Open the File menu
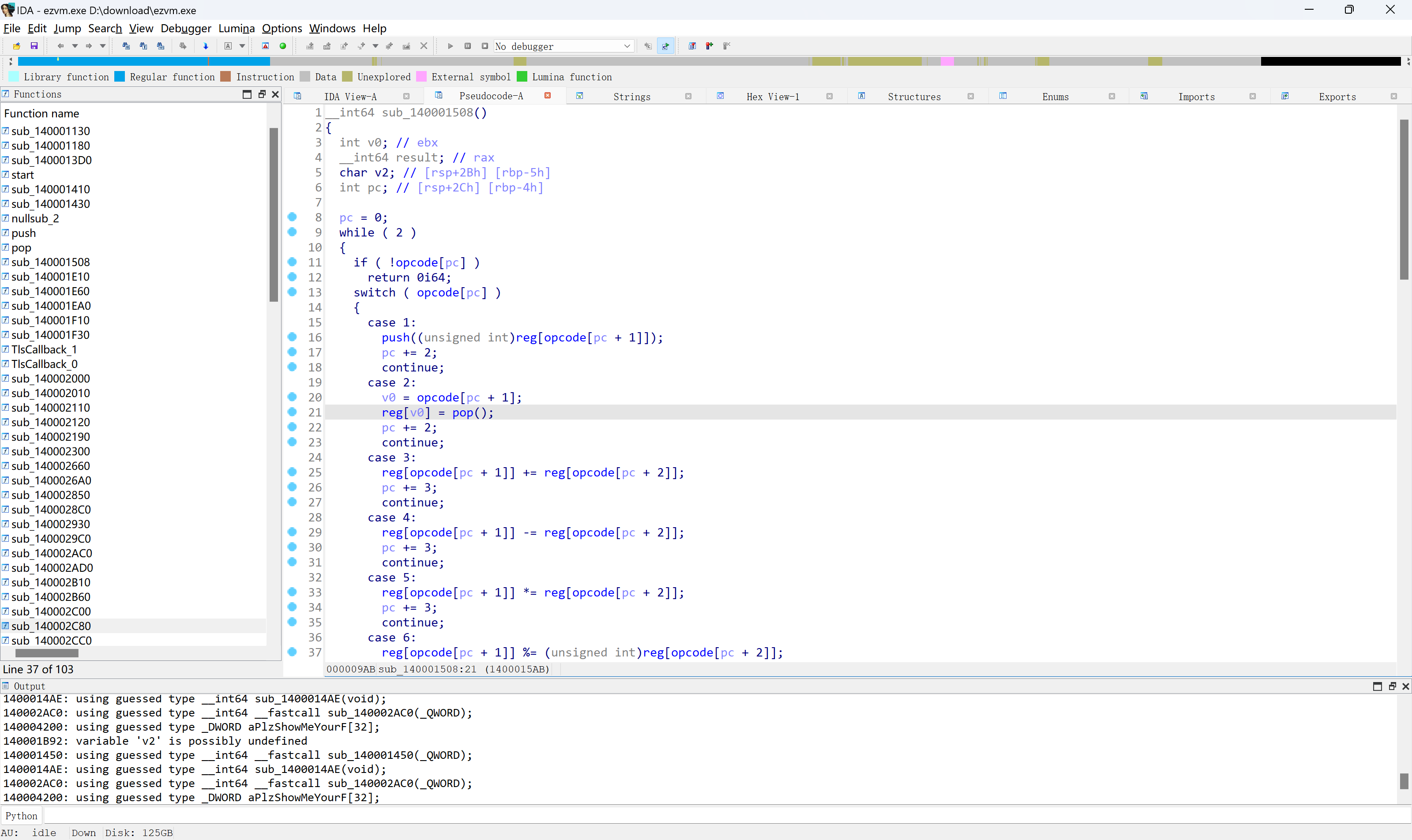 (12, 28)
